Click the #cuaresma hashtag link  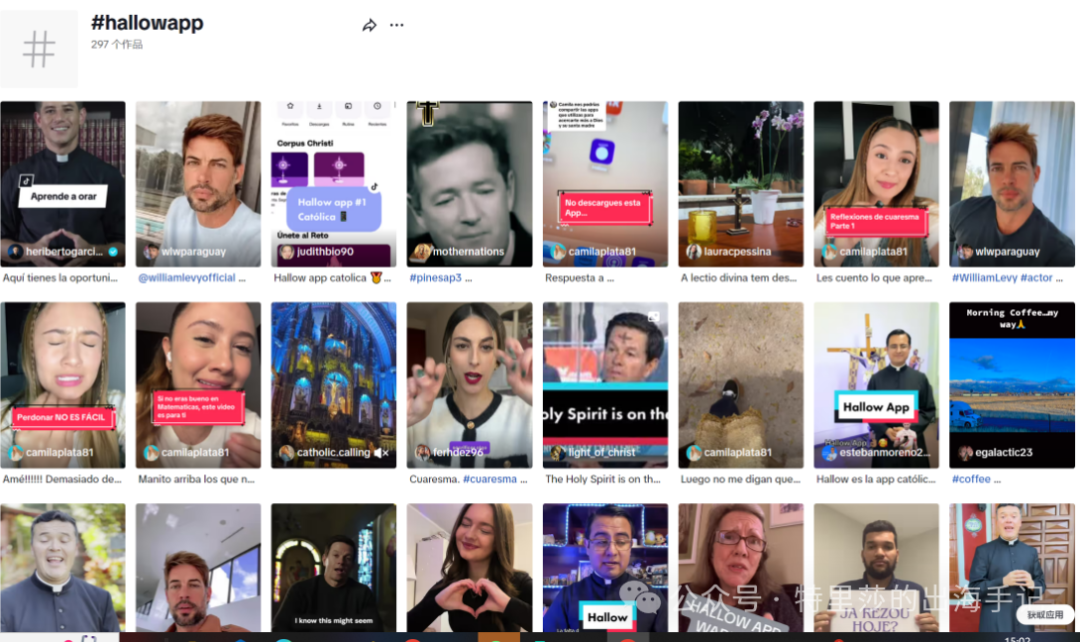point(490,479)
